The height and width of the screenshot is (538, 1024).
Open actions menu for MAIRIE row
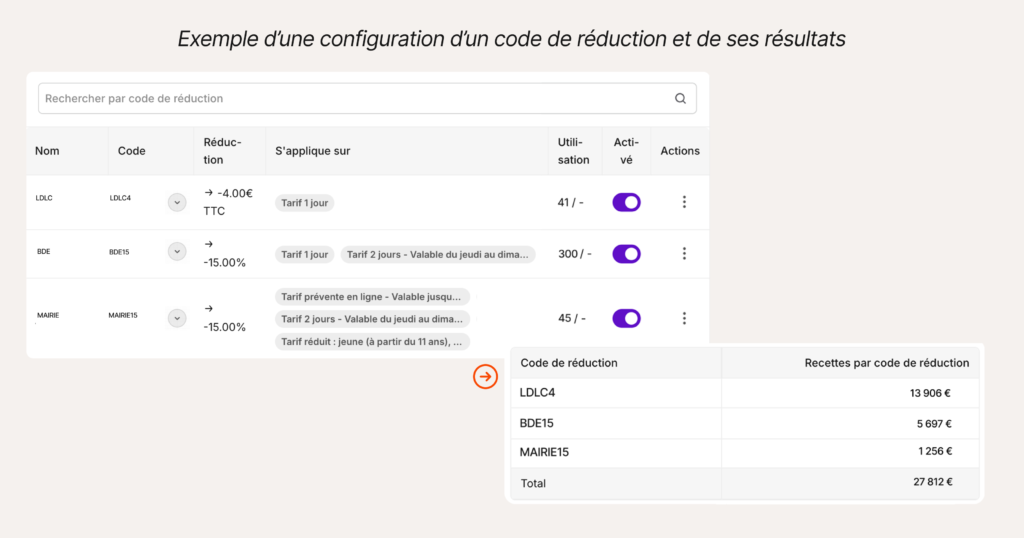[684, 318]
